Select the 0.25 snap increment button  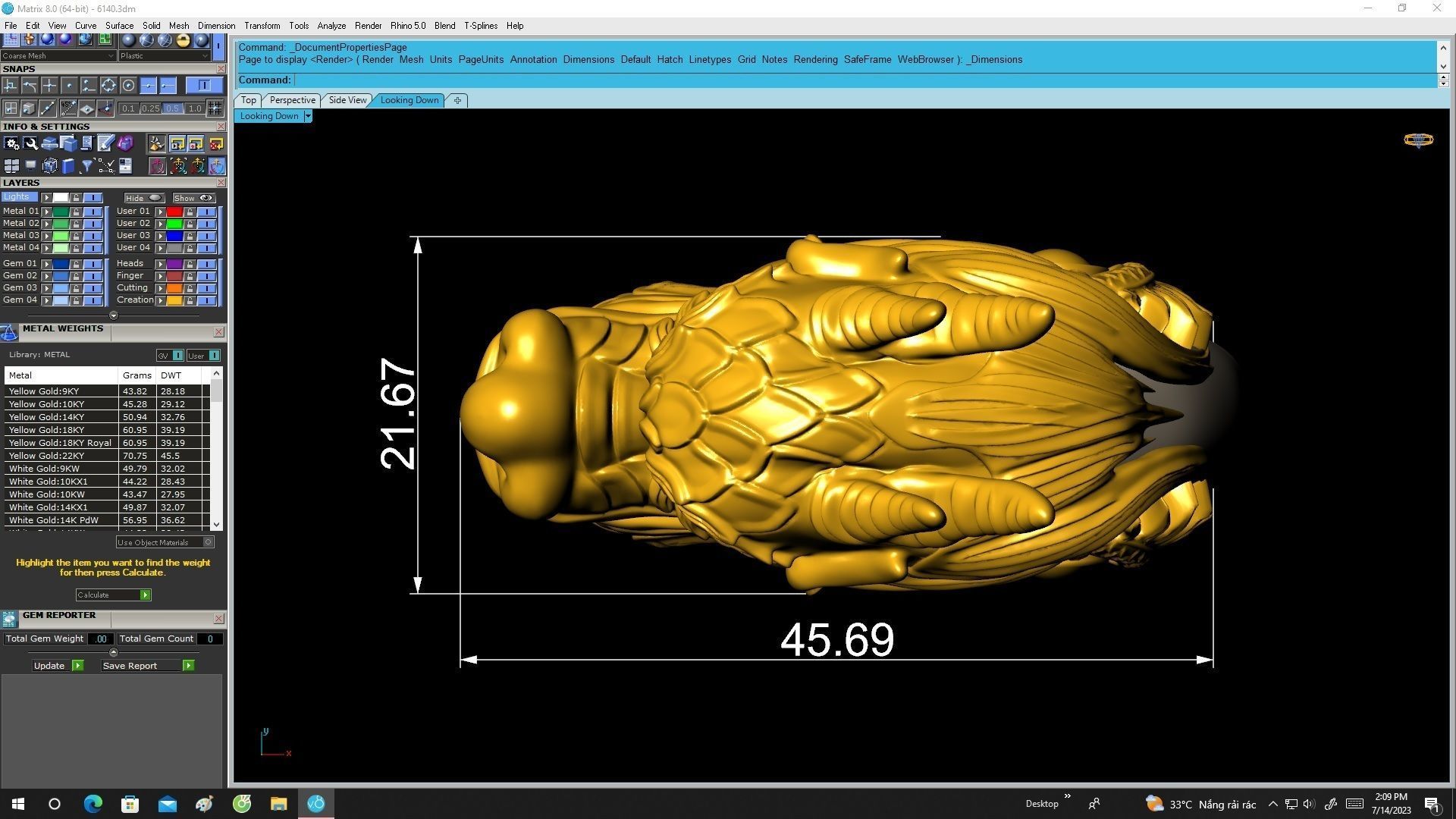[151, 108]
